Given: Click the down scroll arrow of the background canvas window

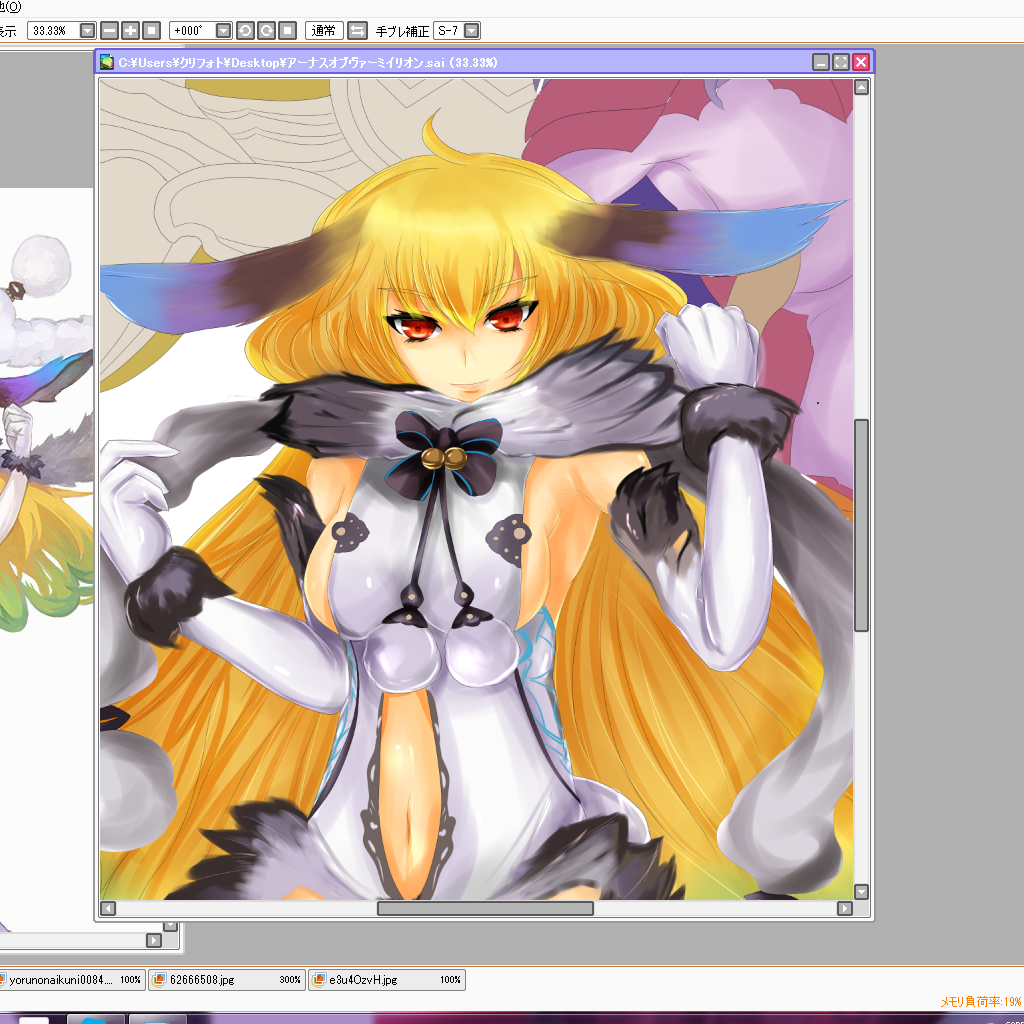Looking at the screenshot, I should tap(170, 925).
